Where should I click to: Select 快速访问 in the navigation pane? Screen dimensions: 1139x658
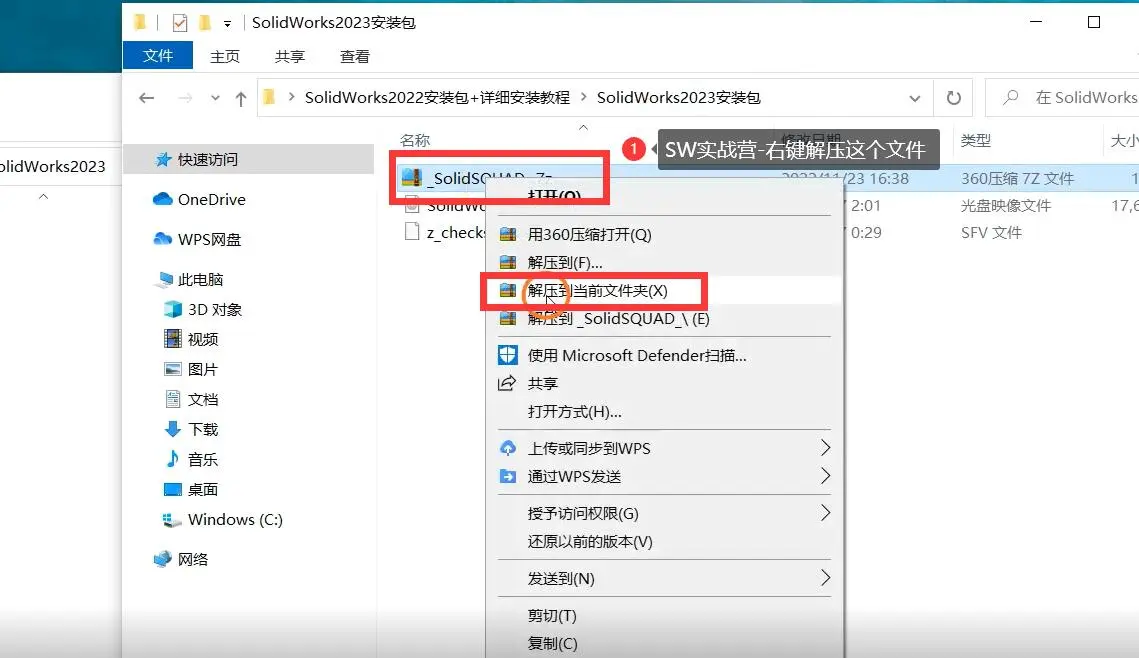coord(248,159)
